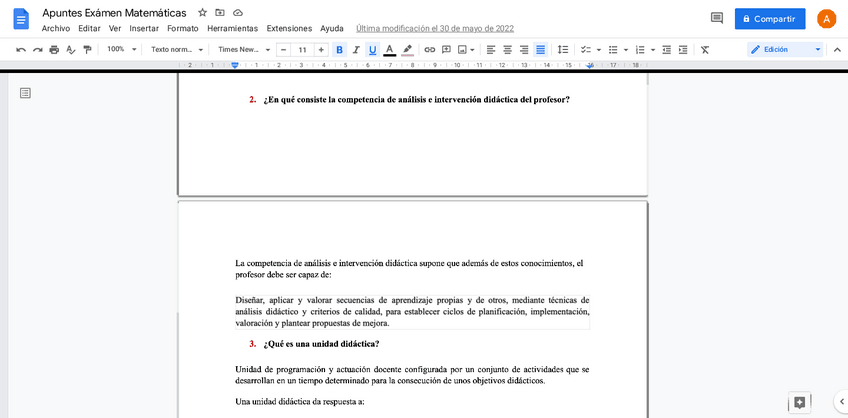The image size is (848, 418).
Task: Click the undo icon in toolbar
Action: point(21,49)
